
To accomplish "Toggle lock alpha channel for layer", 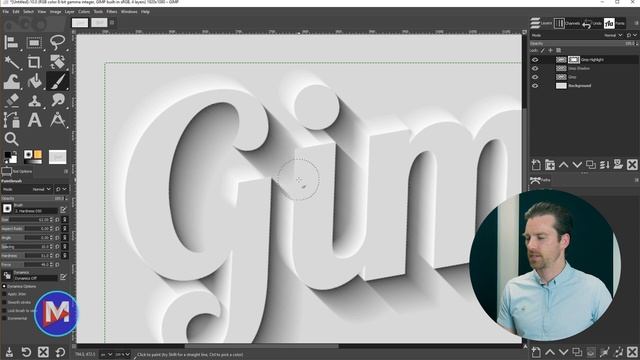I will (559, 50).
